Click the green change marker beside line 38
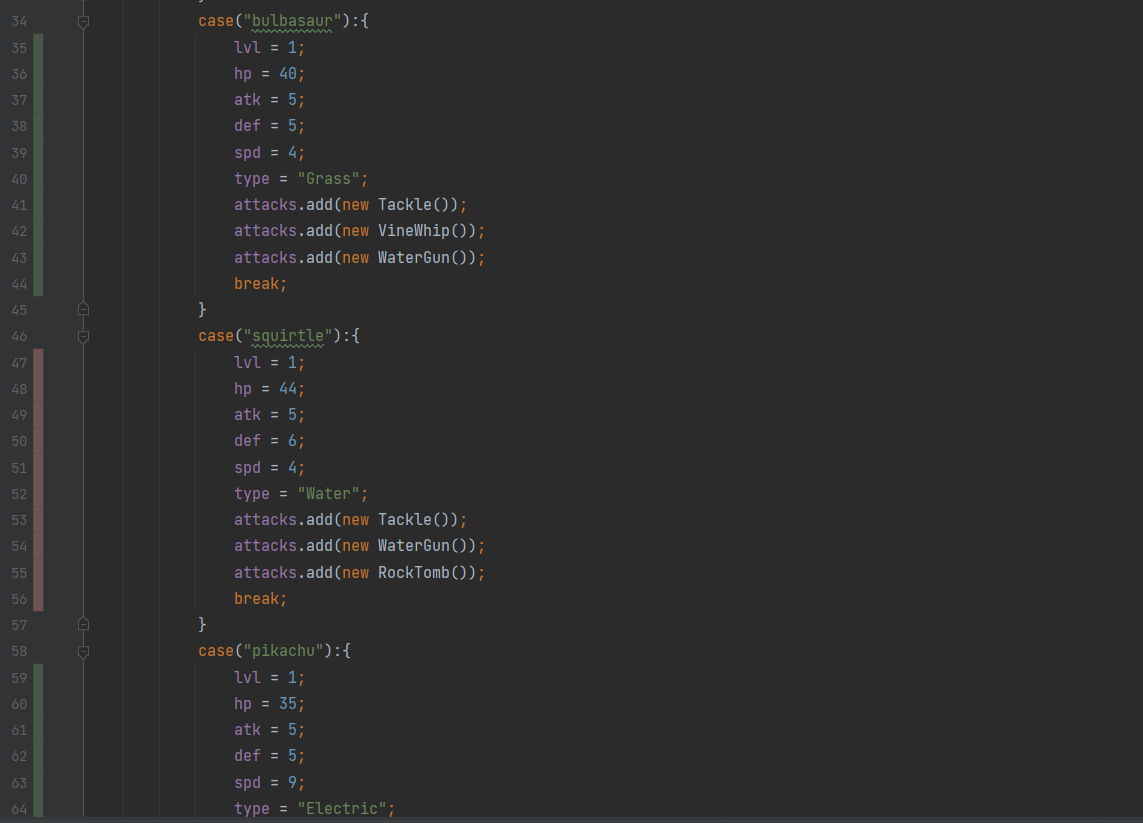 pyautogui.click(x=37, y=126)
